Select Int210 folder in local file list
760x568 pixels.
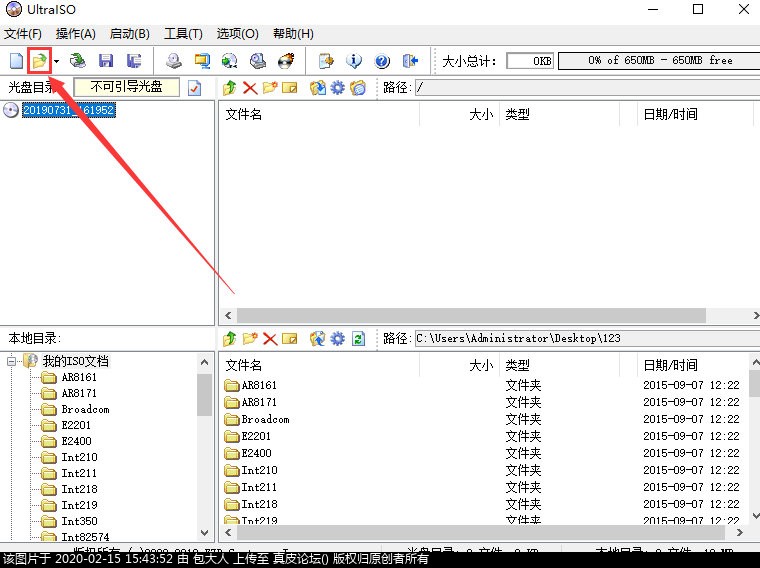pos(259,470)
